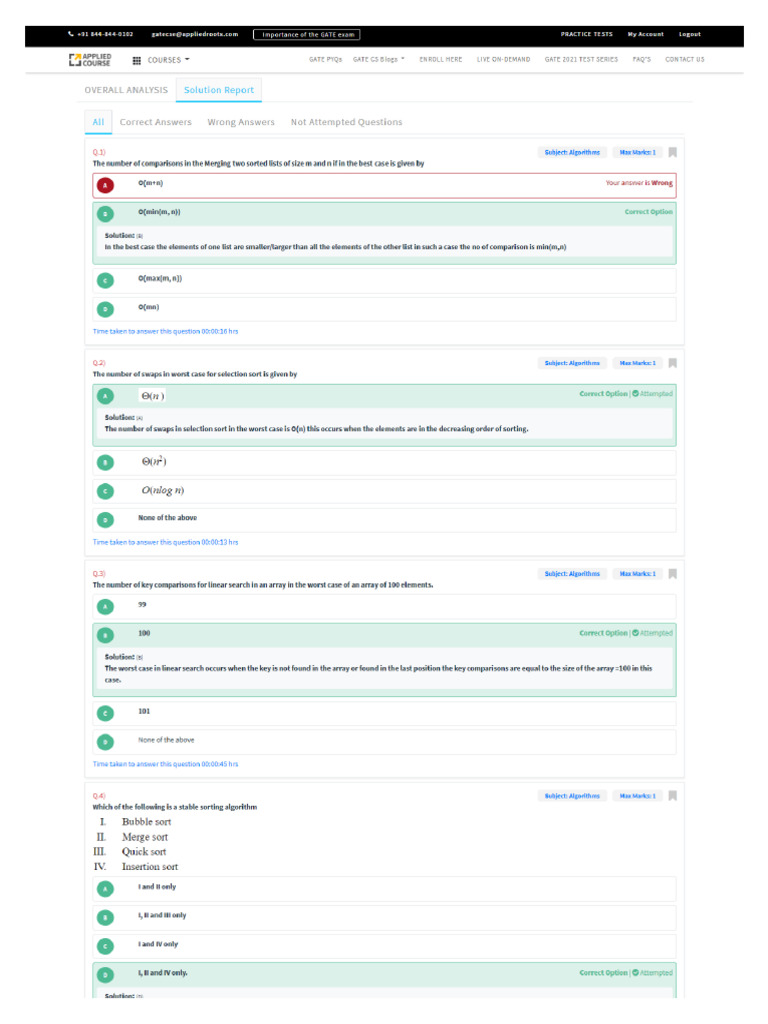Viewport: 768px width, 1024px height.
Task: Open the My Account menu
Action: 645,34
